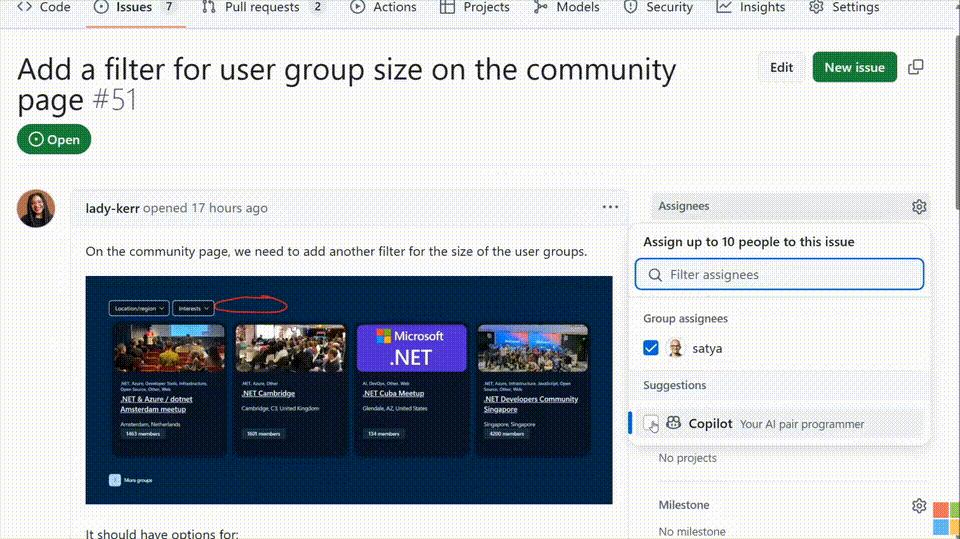Click the lady-kerr username link
The height and width of the screenshot is (539, 960).
pyautogui.click(x=112, y=208)
